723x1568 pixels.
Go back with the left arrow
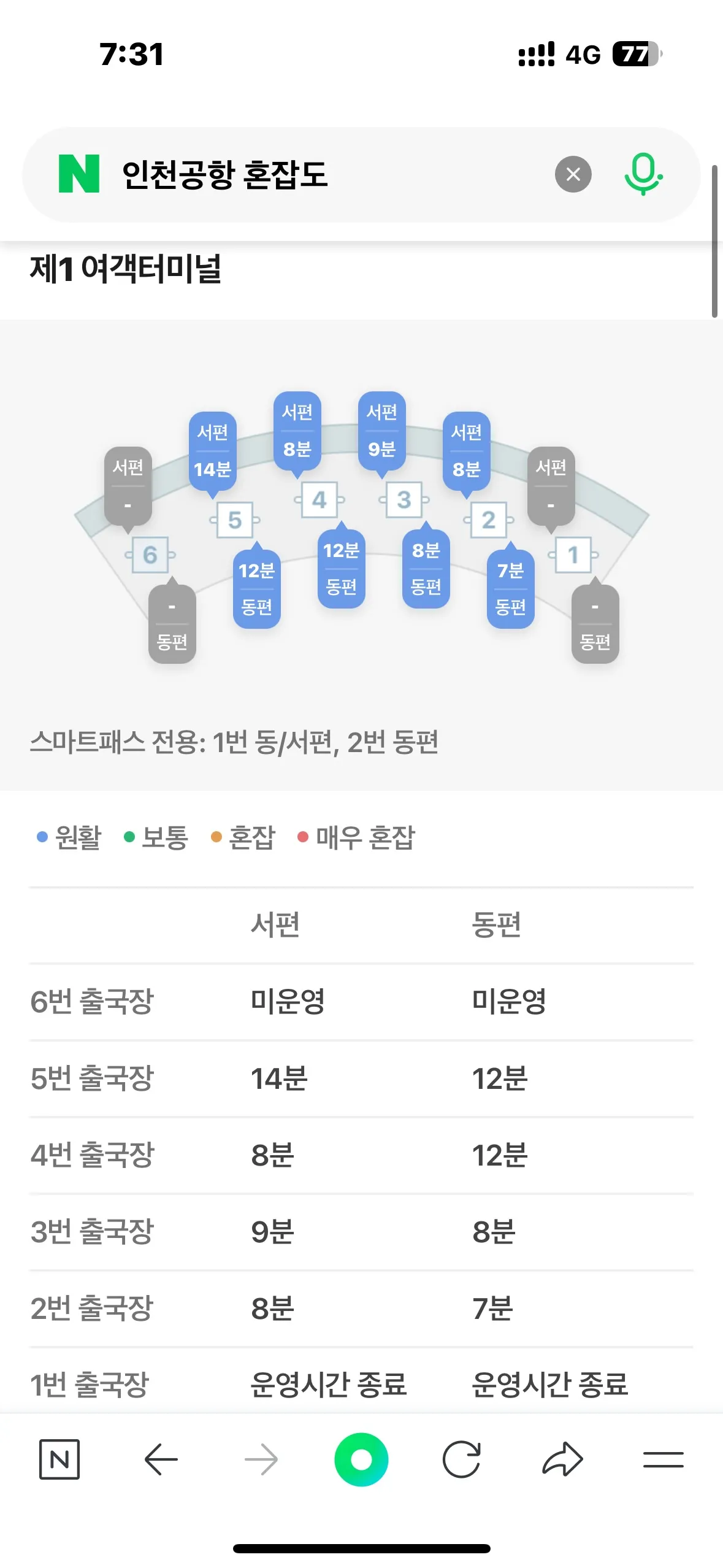coord(161,1459)
